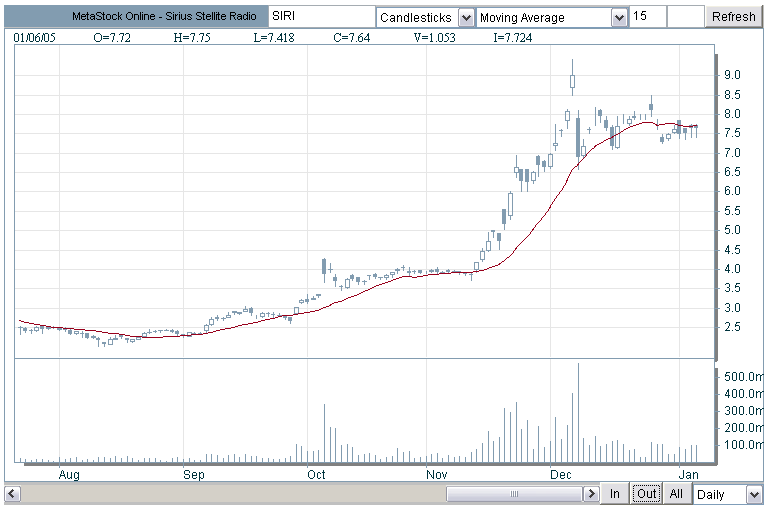Click the 5.0 price axis label
The width and height of the screenshot is (768, 511).
pos(732,230)
